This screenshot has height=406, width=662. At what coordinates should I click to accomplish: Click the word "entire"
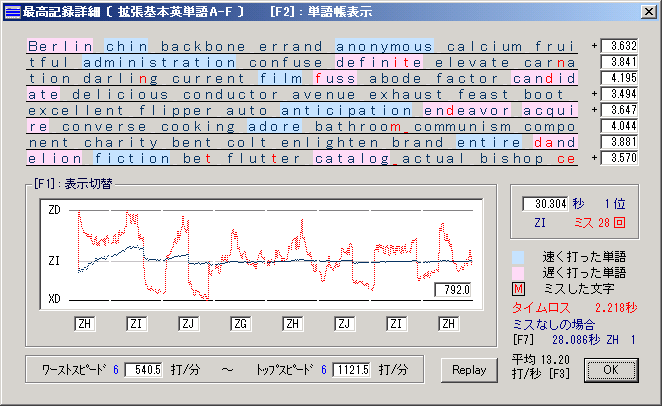[x=489, y=143]
